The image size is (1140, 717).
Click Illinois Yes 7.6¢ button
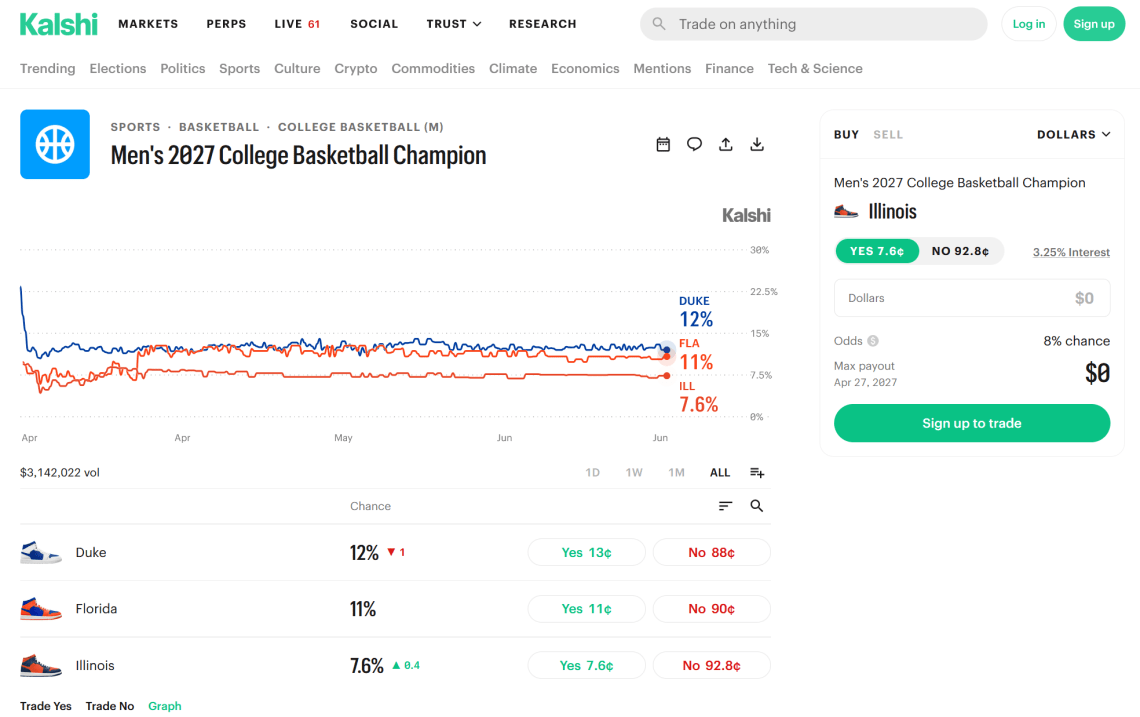pyautogui.click(x=586, y=665)
